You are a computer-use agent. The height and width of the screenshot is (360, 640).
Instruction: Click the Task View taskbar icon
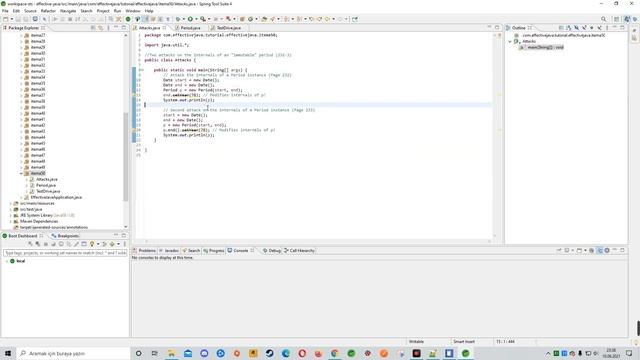pos(155,353)
